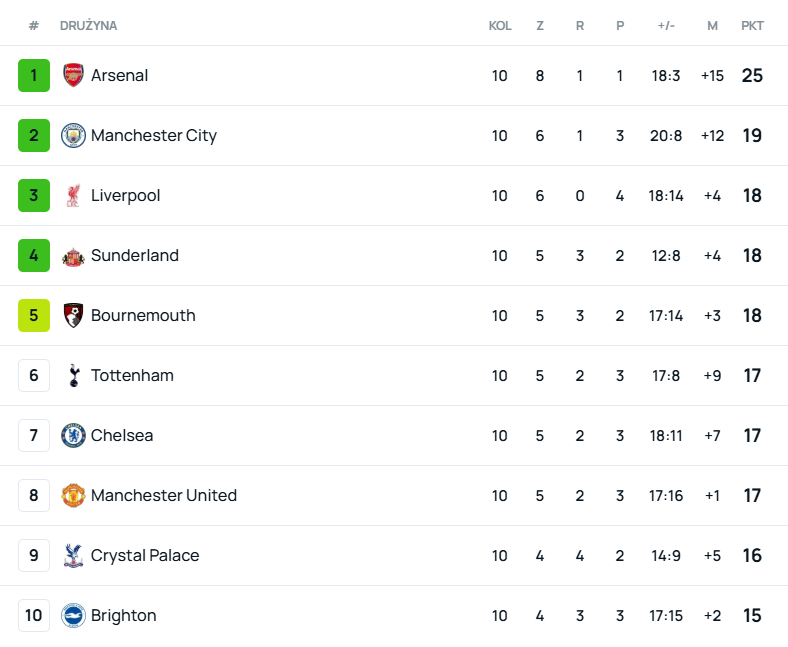788x647 pixels.
Task: Click the Sunderland club crest
Action: point(73,256)
